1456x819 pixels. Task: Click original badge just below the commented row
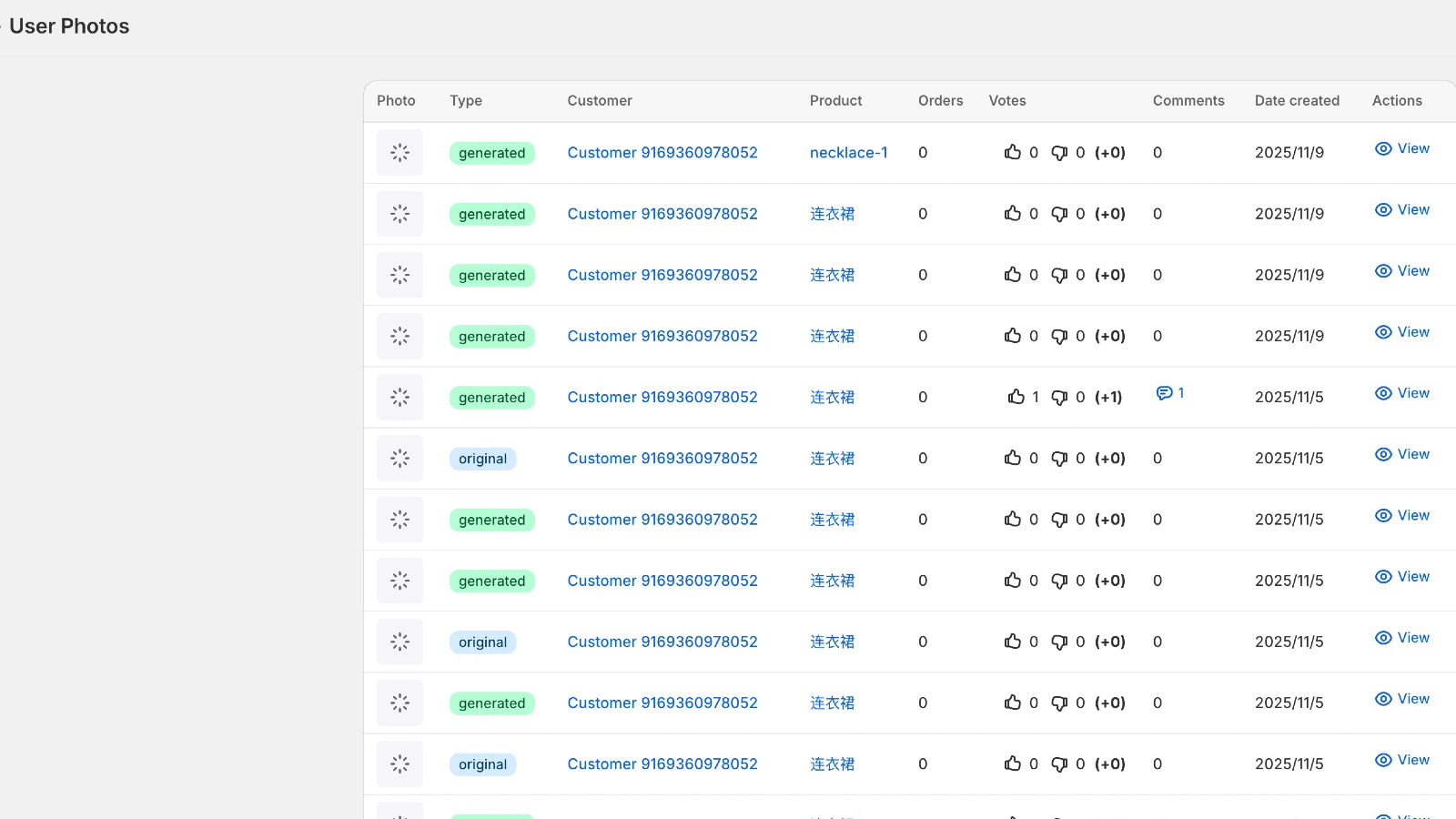tap(482, 459)
